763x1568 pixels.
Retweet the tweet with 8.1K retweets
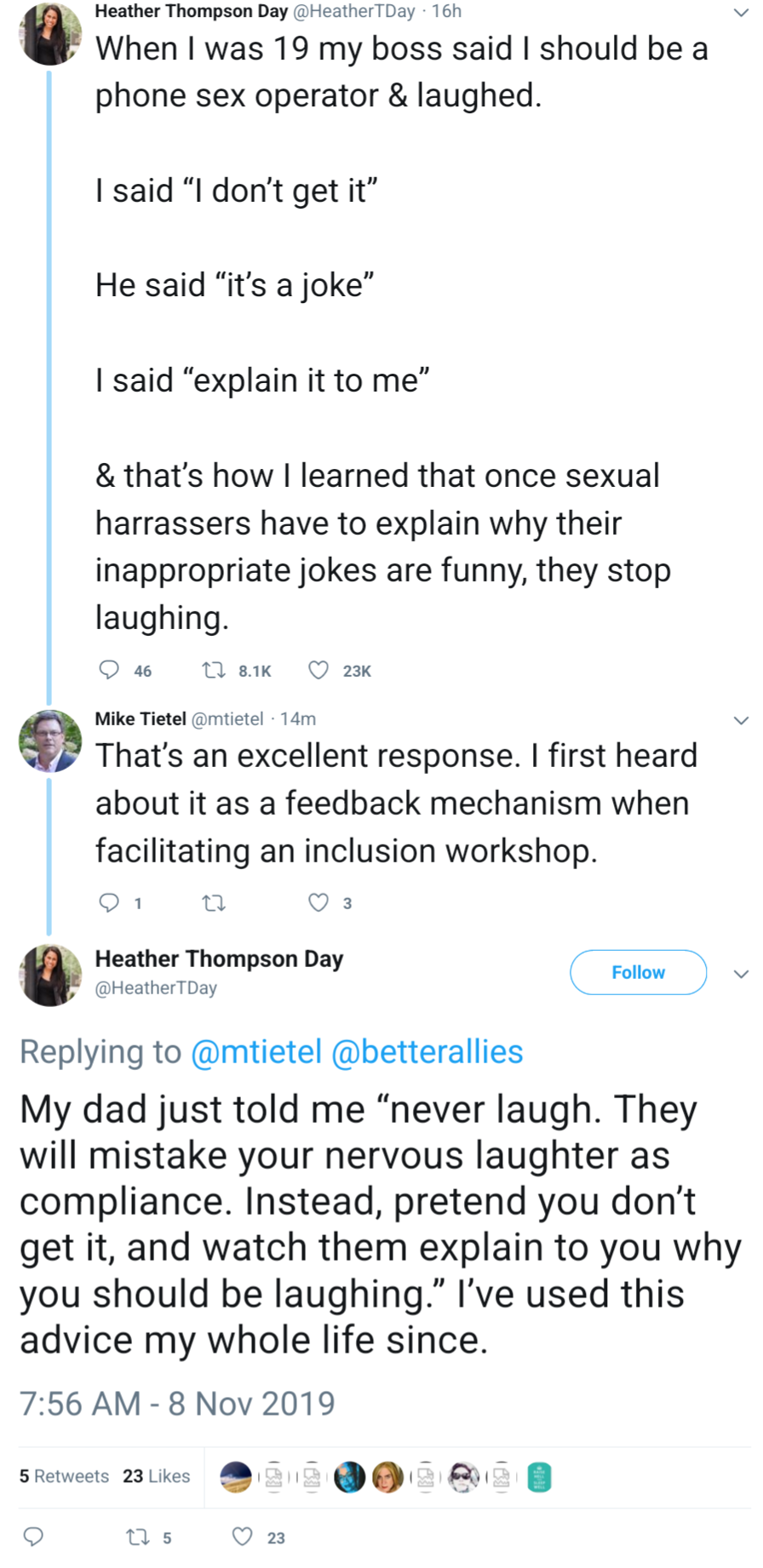(214, 670)
